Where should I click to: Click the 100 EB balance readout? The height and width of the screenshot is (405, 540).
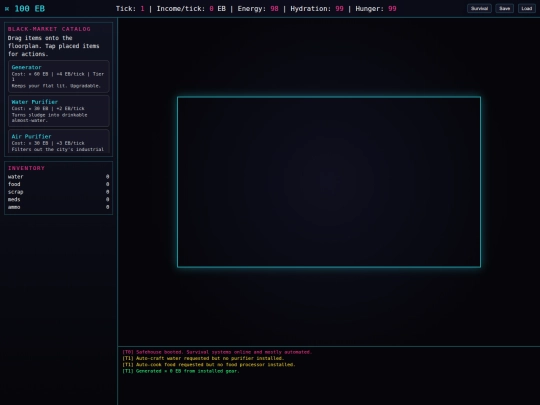30,9
